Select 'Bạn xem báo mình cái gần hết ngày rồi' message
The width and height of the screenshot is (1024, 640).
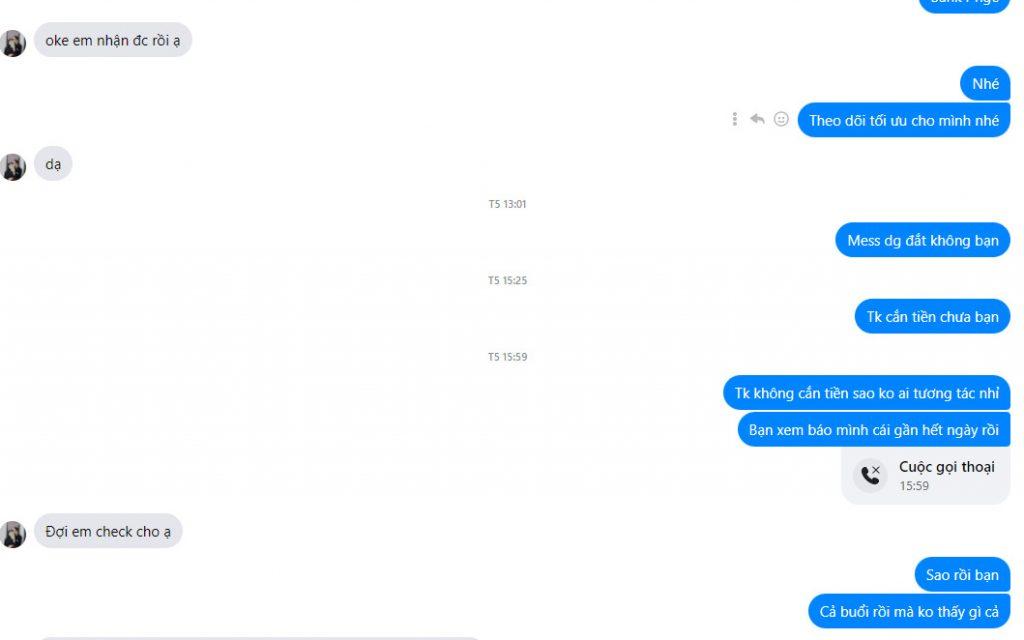[x=874, y=430]
